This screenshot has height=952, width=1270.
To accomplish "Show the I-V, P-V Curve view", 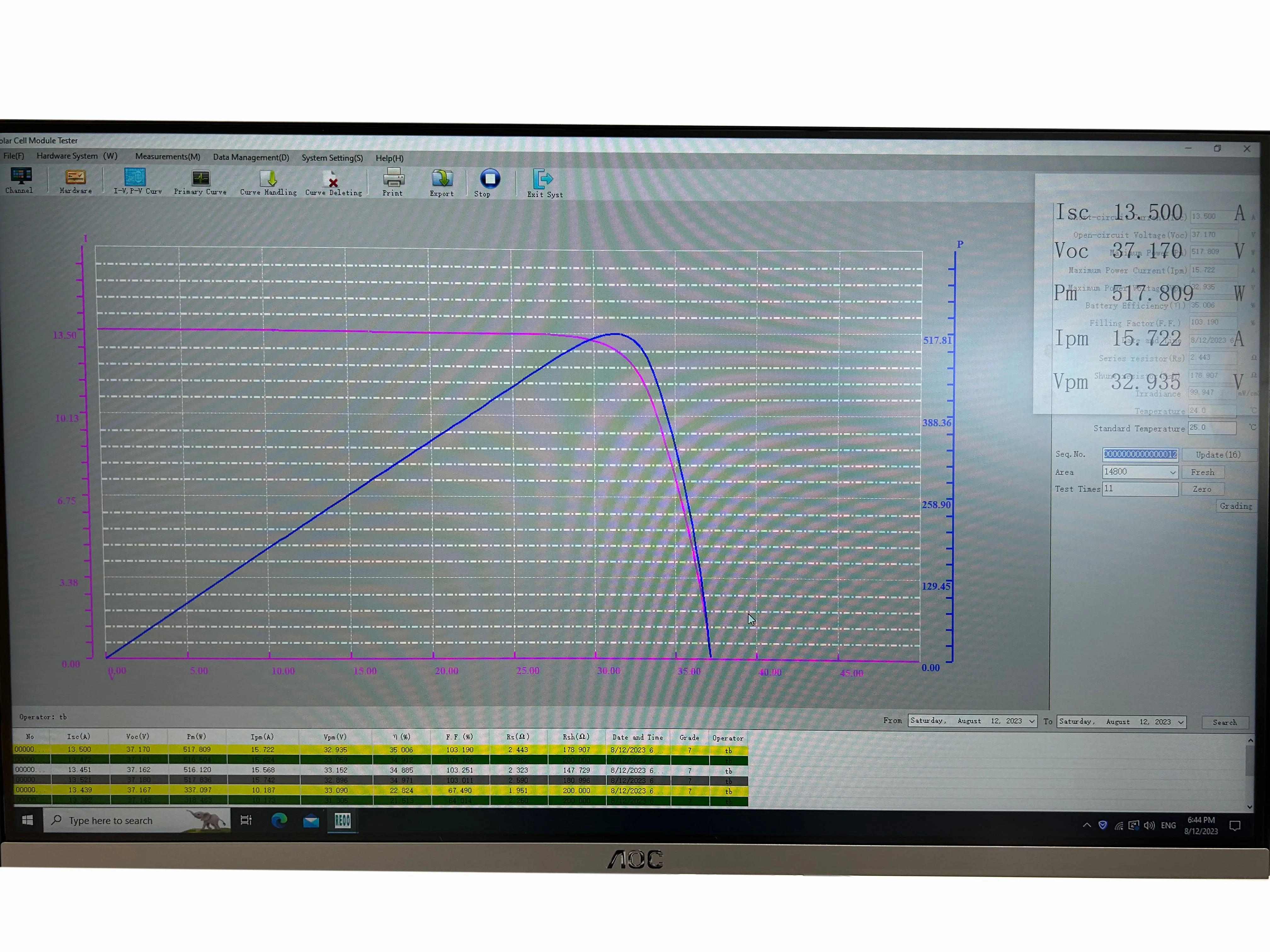I will 137,181.
